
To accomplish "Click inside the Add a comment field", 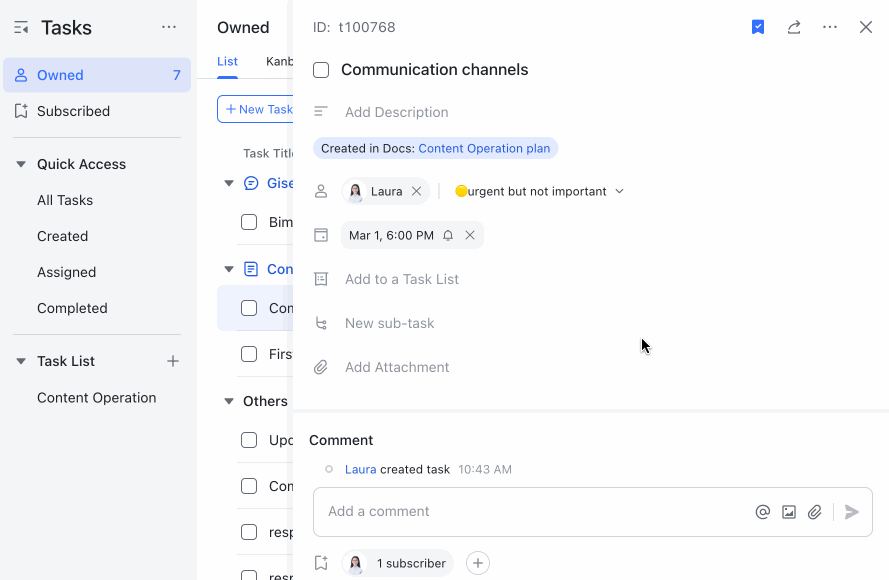I will point(500,511).
